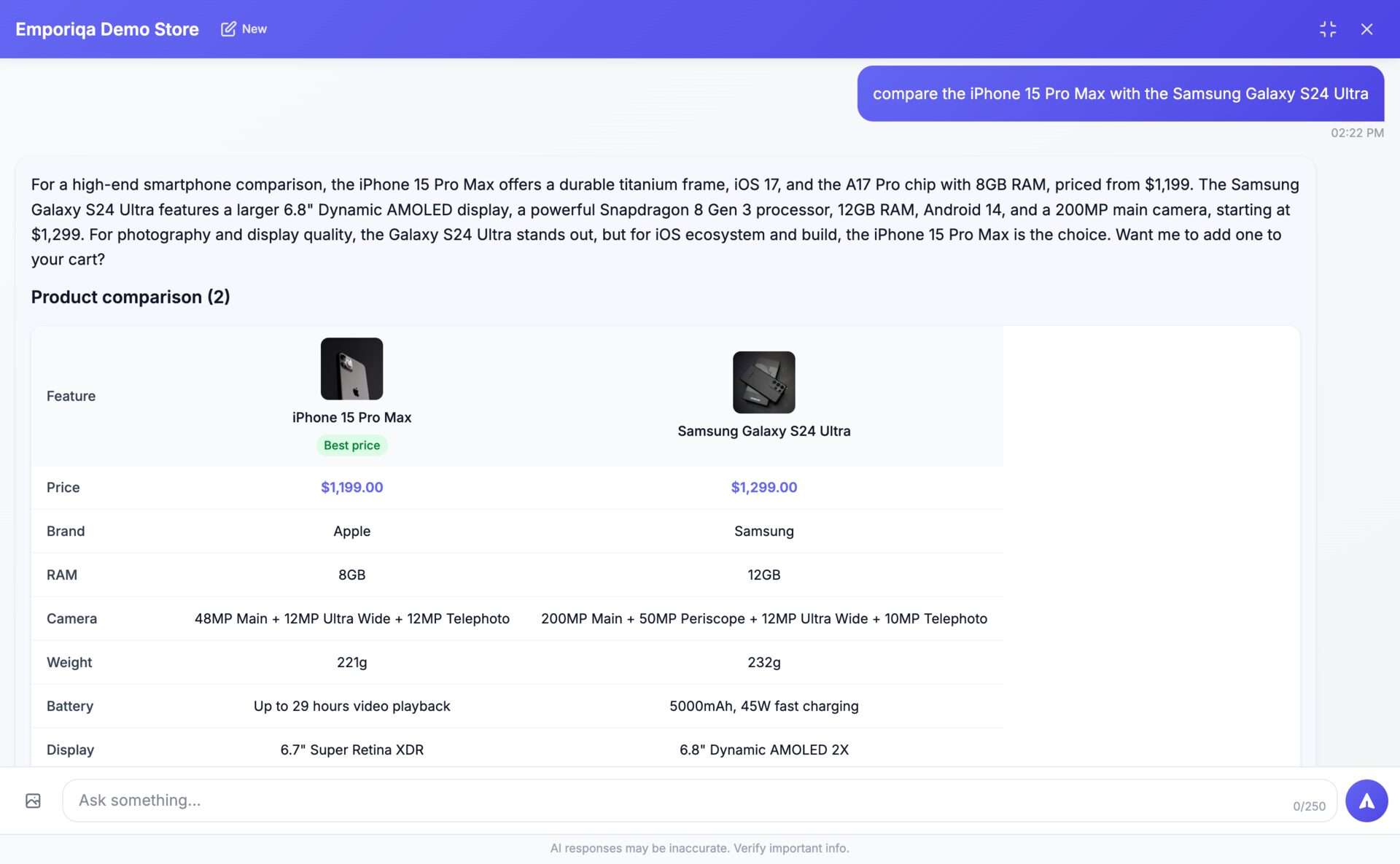This screenshot has width=1400, height=864.
Task: Click the Samsung Galaxy S24 Ultra product name
Action: [763, 431]
